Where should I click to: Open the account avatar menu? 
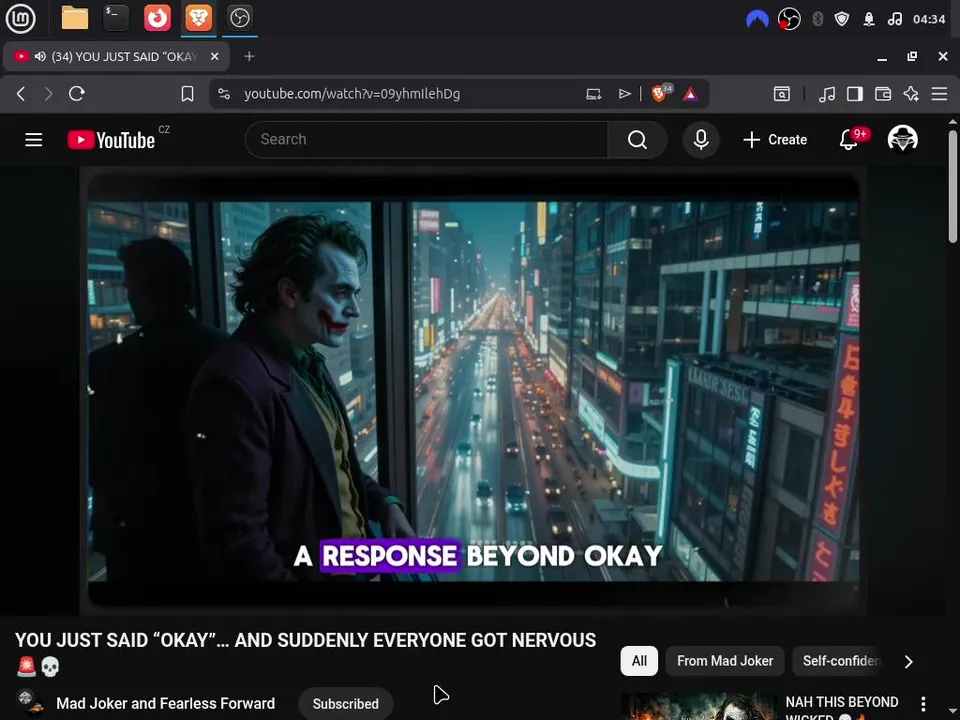(x=902, y=139)
